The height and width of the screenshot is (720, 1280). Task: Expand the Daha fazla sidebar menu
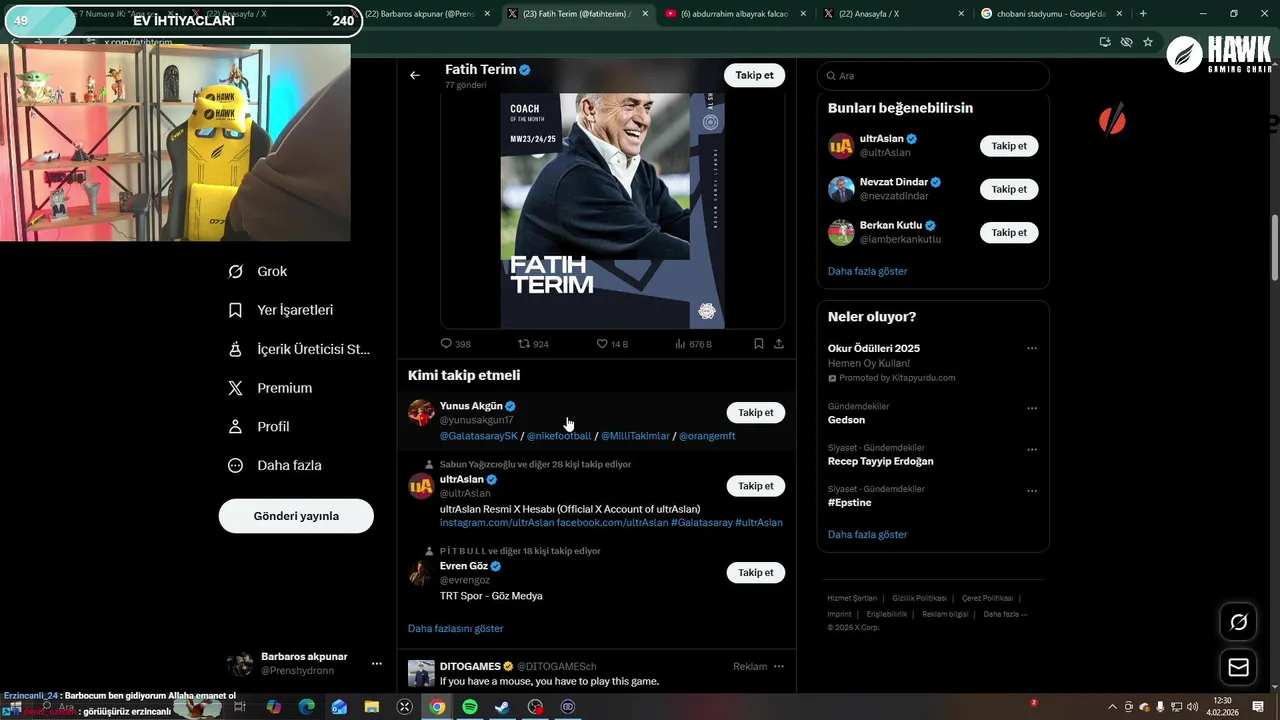click(275, 465)
